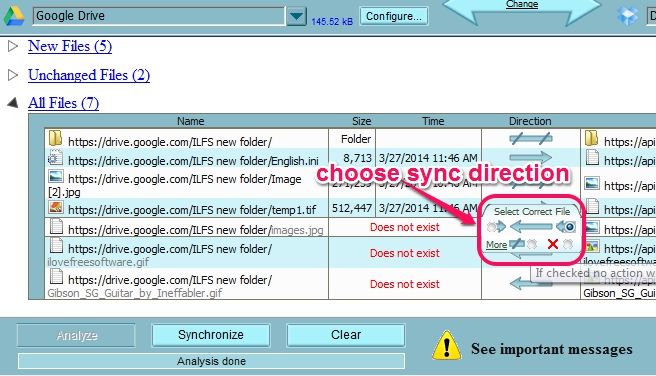Expand the Unchanged Files (2) triangle
Viewport: 656px width, 376px height.
coord(13,75)
